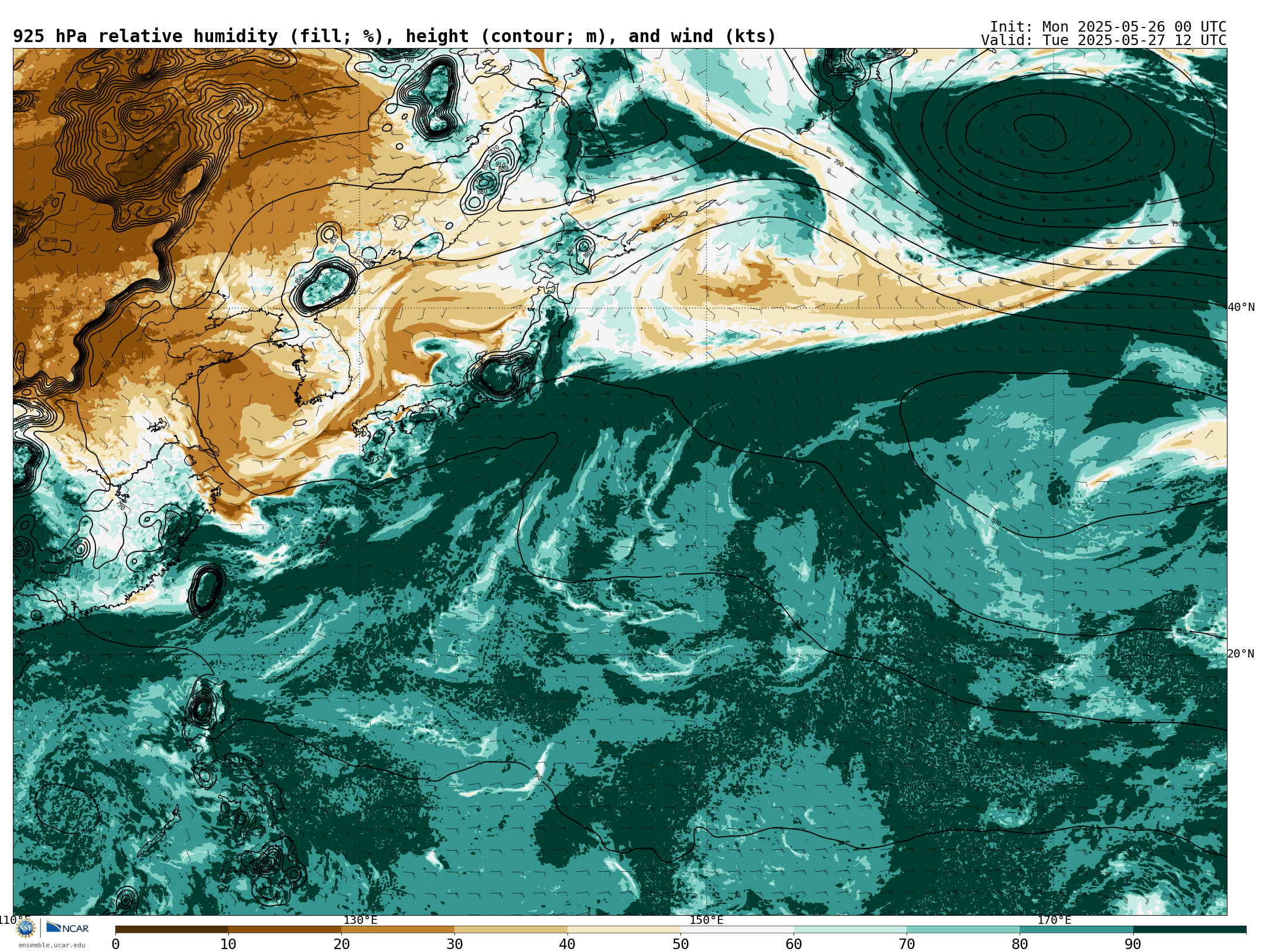Click the 150°E longitude label
Screen dimensions: 1265x952
[x=706, y=920]
